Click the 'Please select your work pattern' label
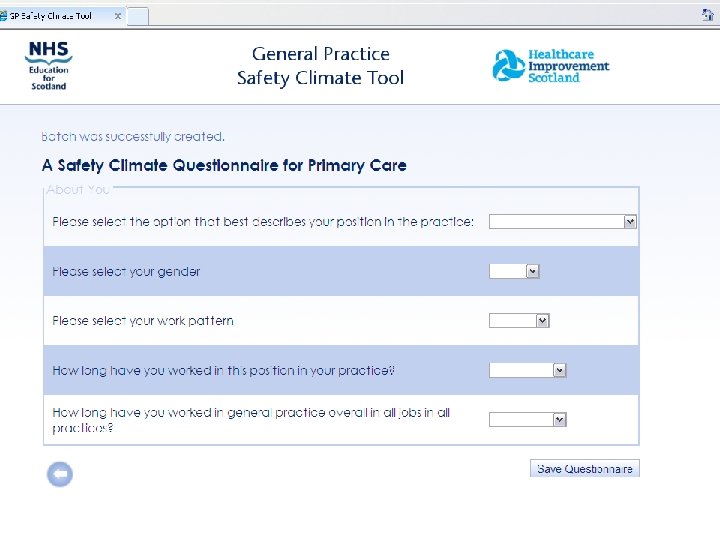Viewport: 720px width, 540px height. (x=143, y=321)
